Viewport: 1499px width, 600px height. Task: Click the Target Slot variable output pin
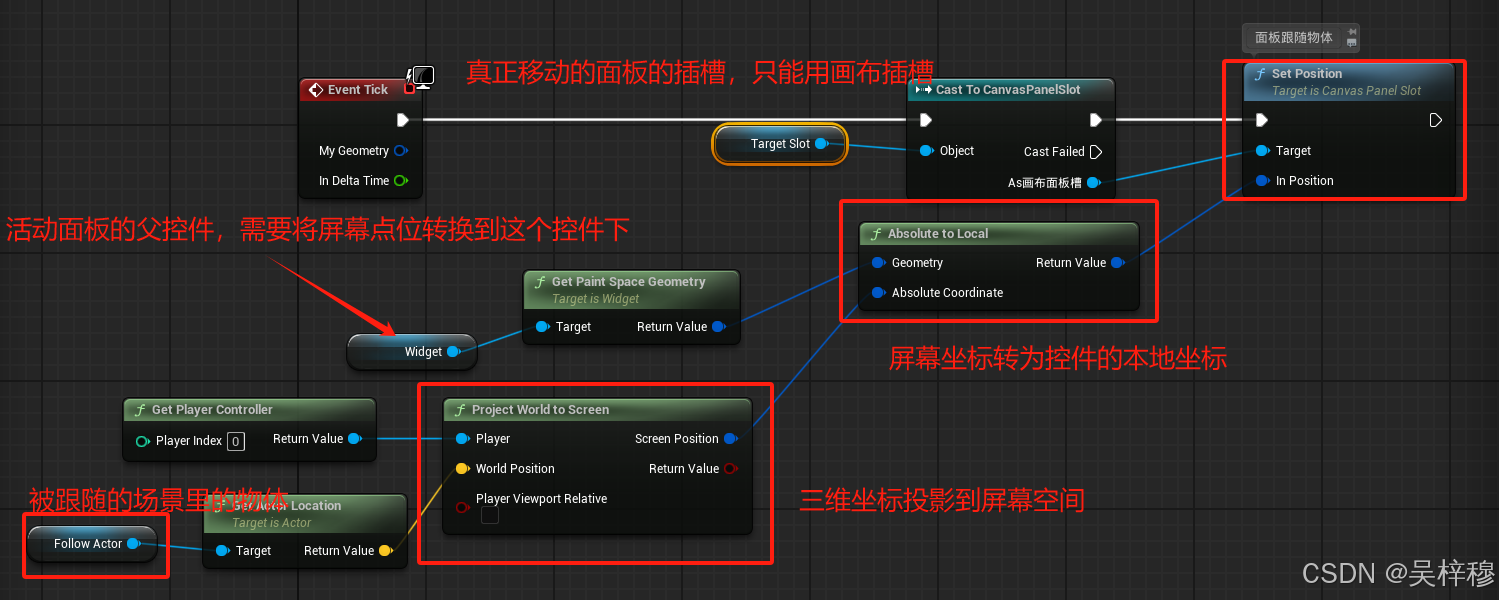click(822, 144)
